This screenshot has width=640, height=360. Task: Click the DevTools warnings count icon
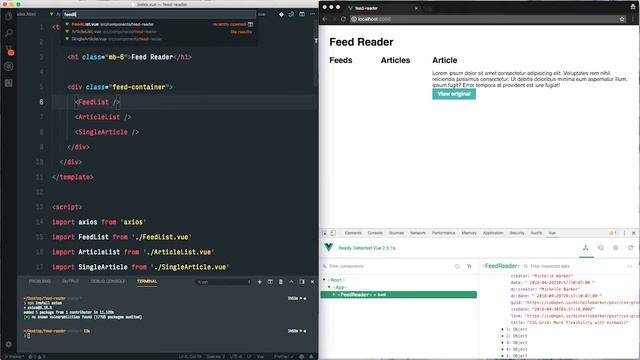tap(613, 233)
